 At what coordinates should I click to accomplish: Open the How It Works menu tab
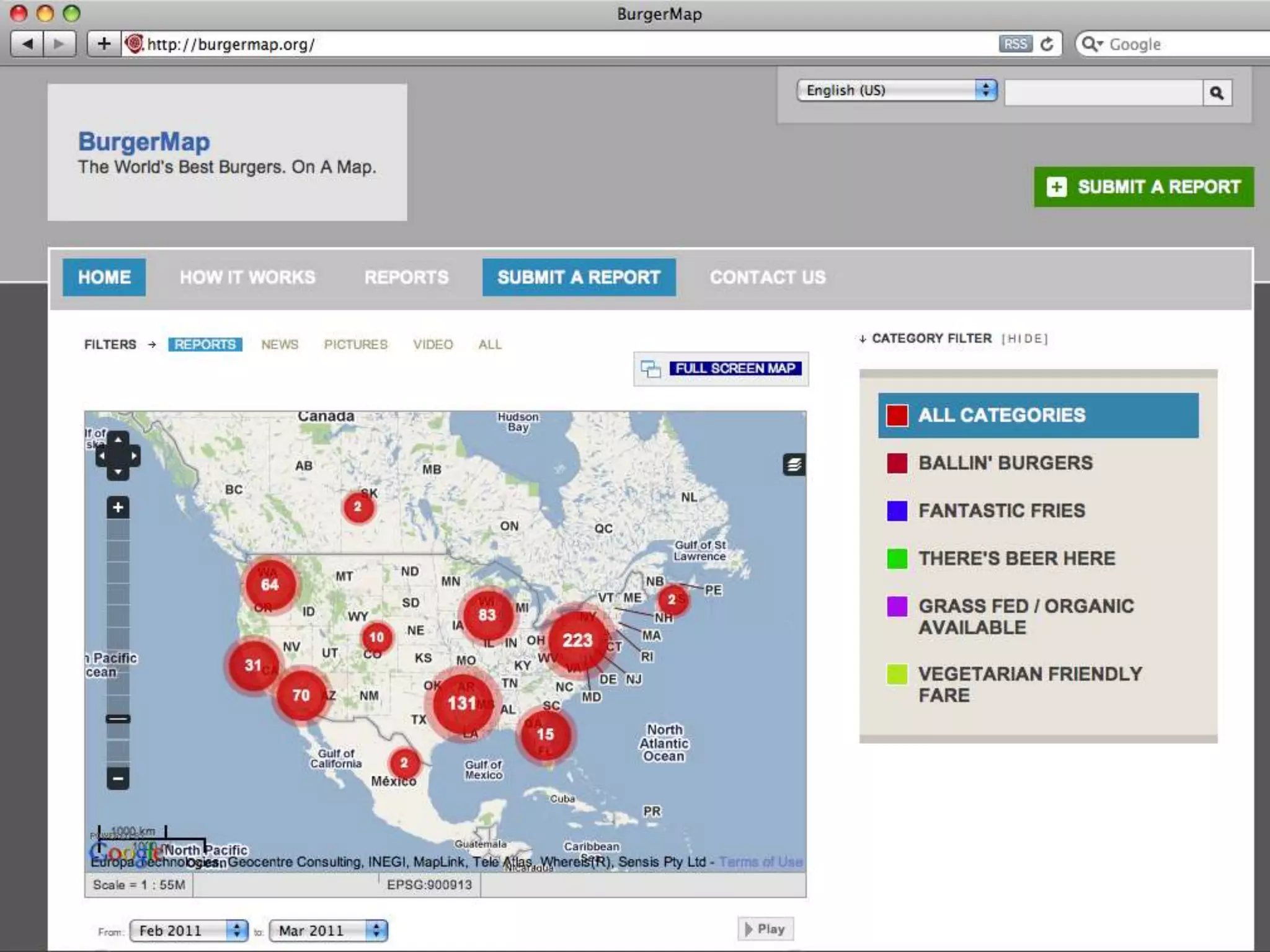[x=247, y=277]
